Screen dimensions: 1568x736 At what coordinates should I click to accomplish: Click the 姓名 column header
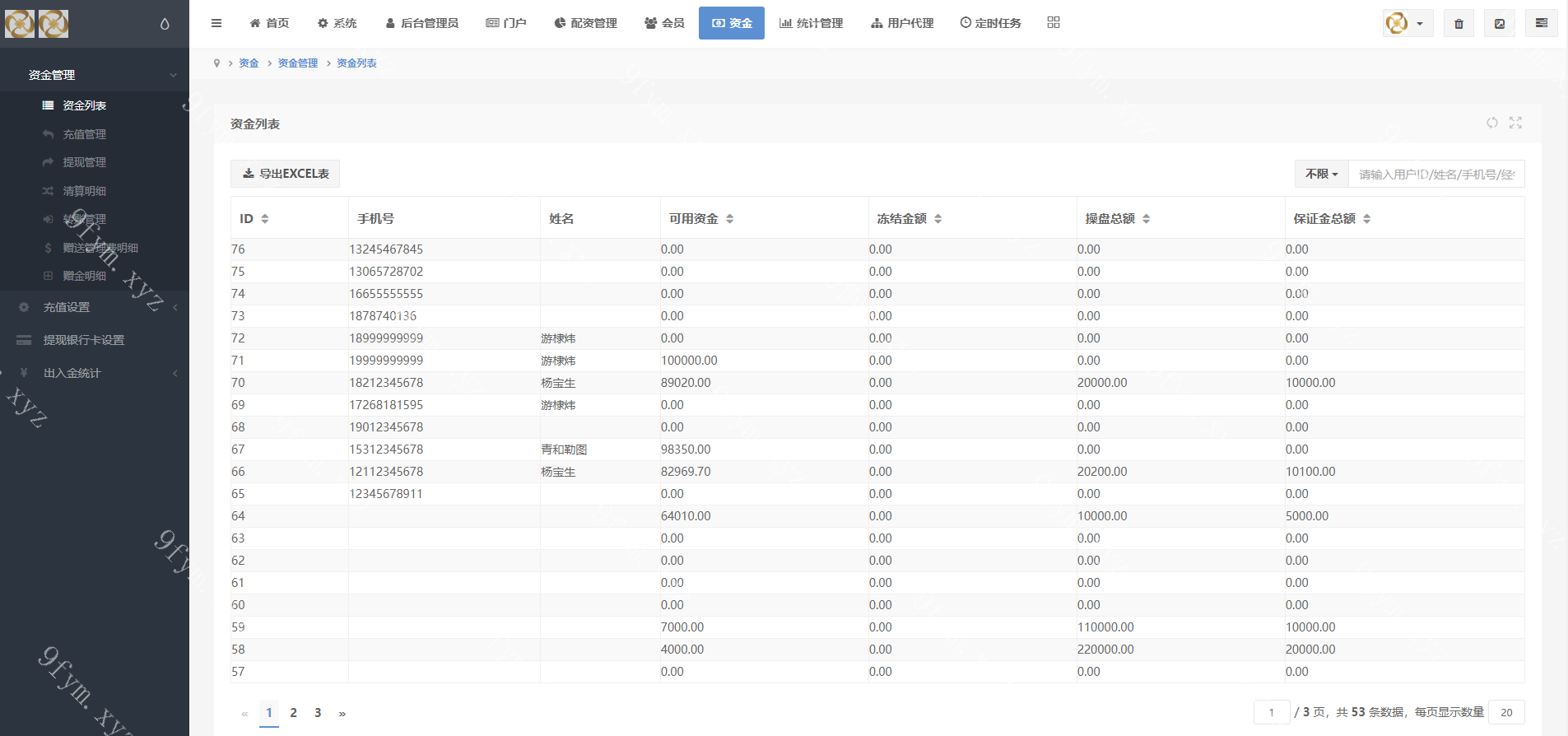(561, 219)
